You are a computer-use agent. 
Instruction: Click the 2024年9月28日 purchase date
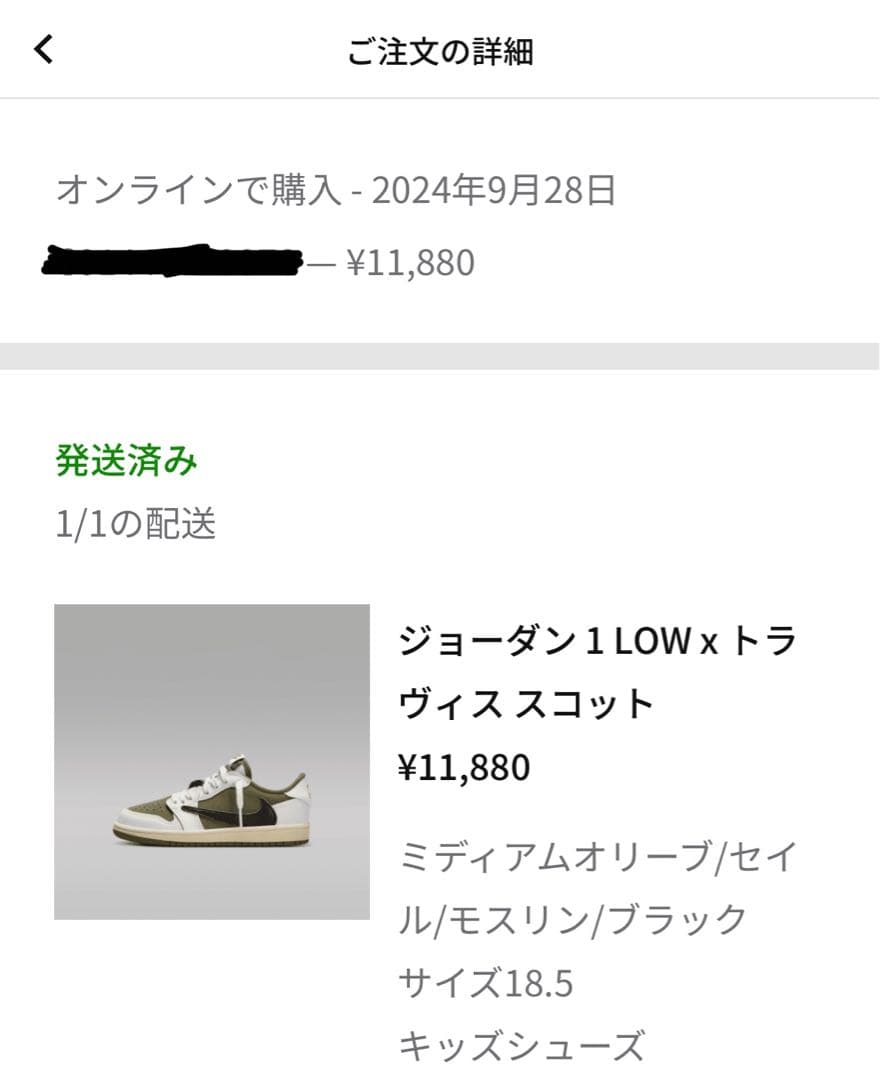(494, 189)
